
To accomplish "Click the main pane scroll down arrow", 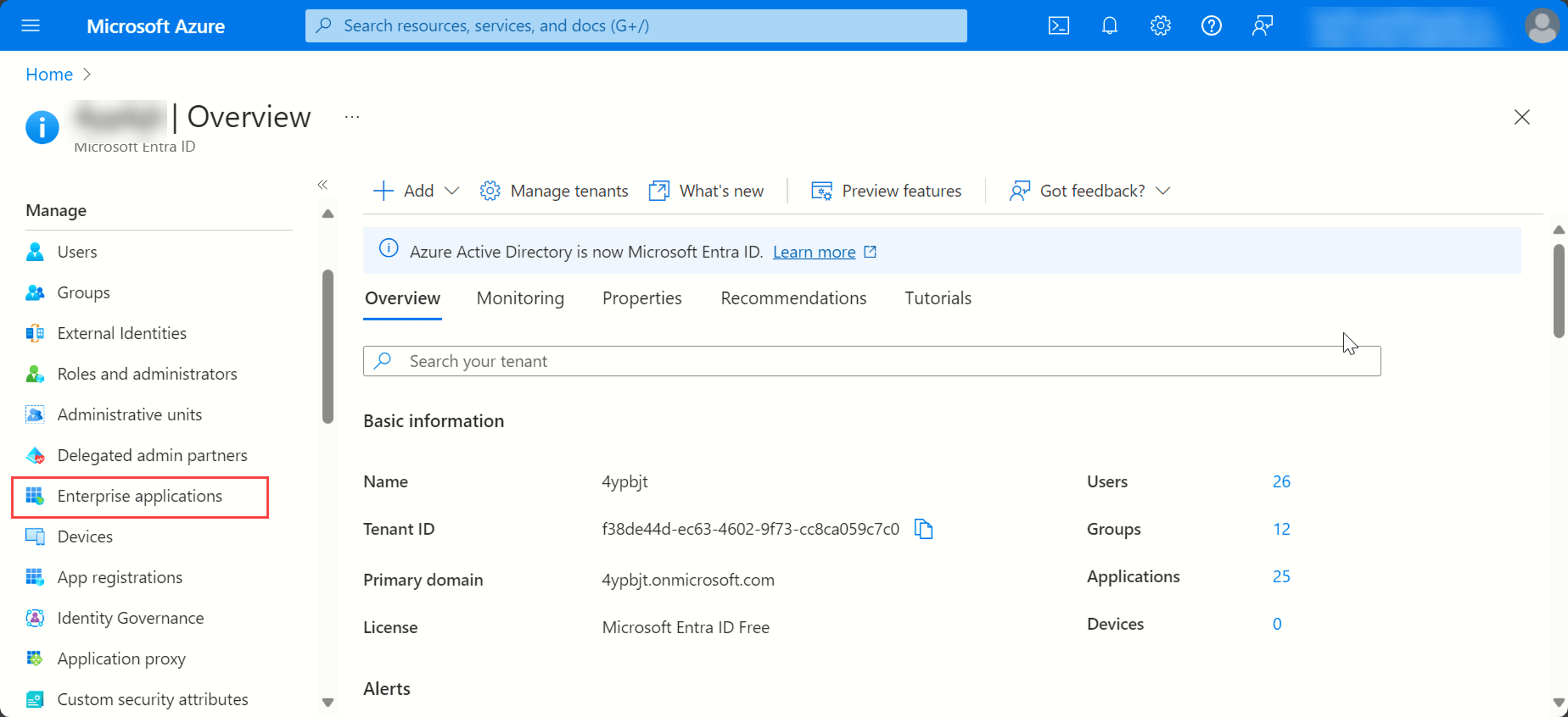I will 1558,702.
